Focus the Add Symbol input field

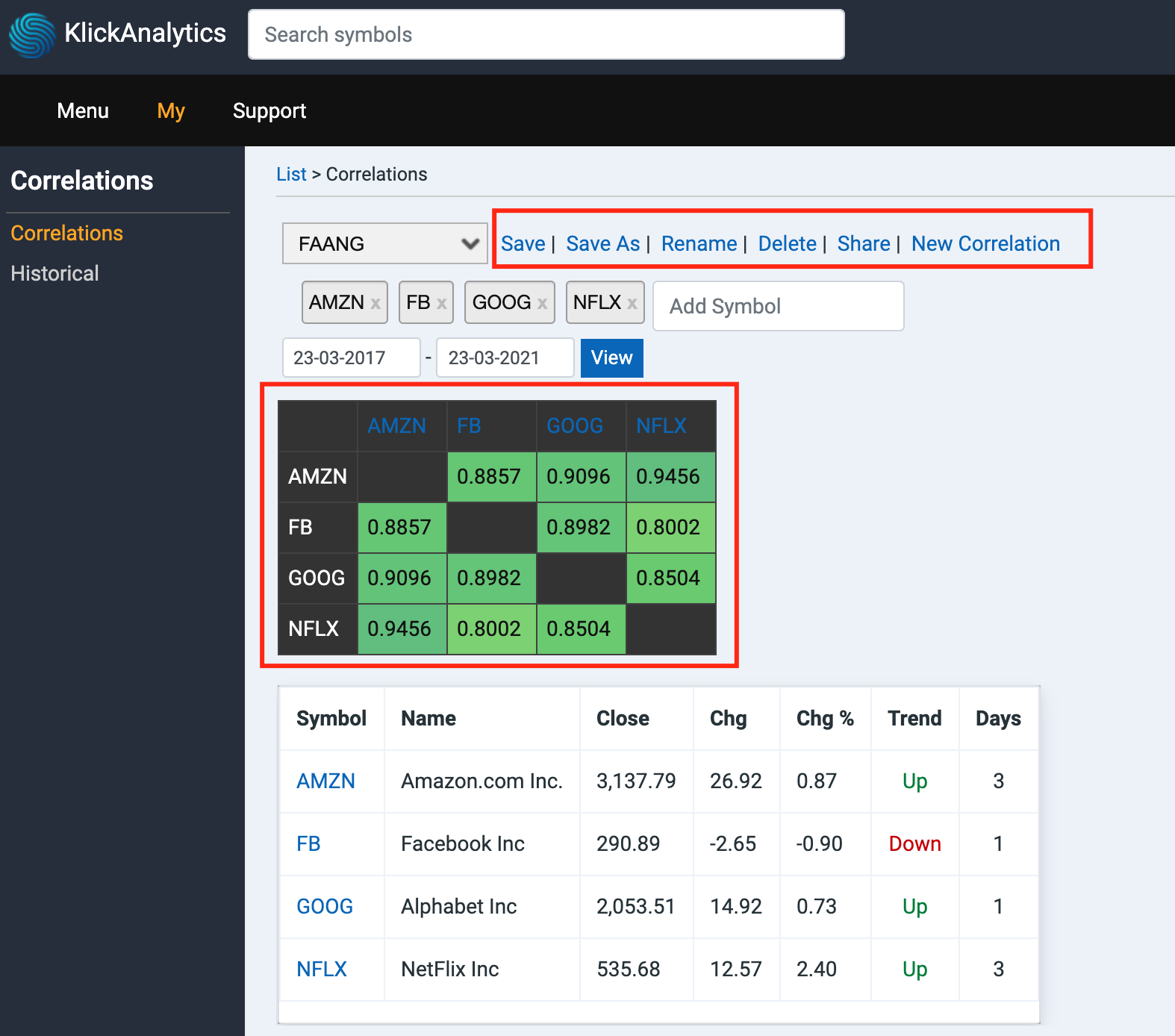779,306
